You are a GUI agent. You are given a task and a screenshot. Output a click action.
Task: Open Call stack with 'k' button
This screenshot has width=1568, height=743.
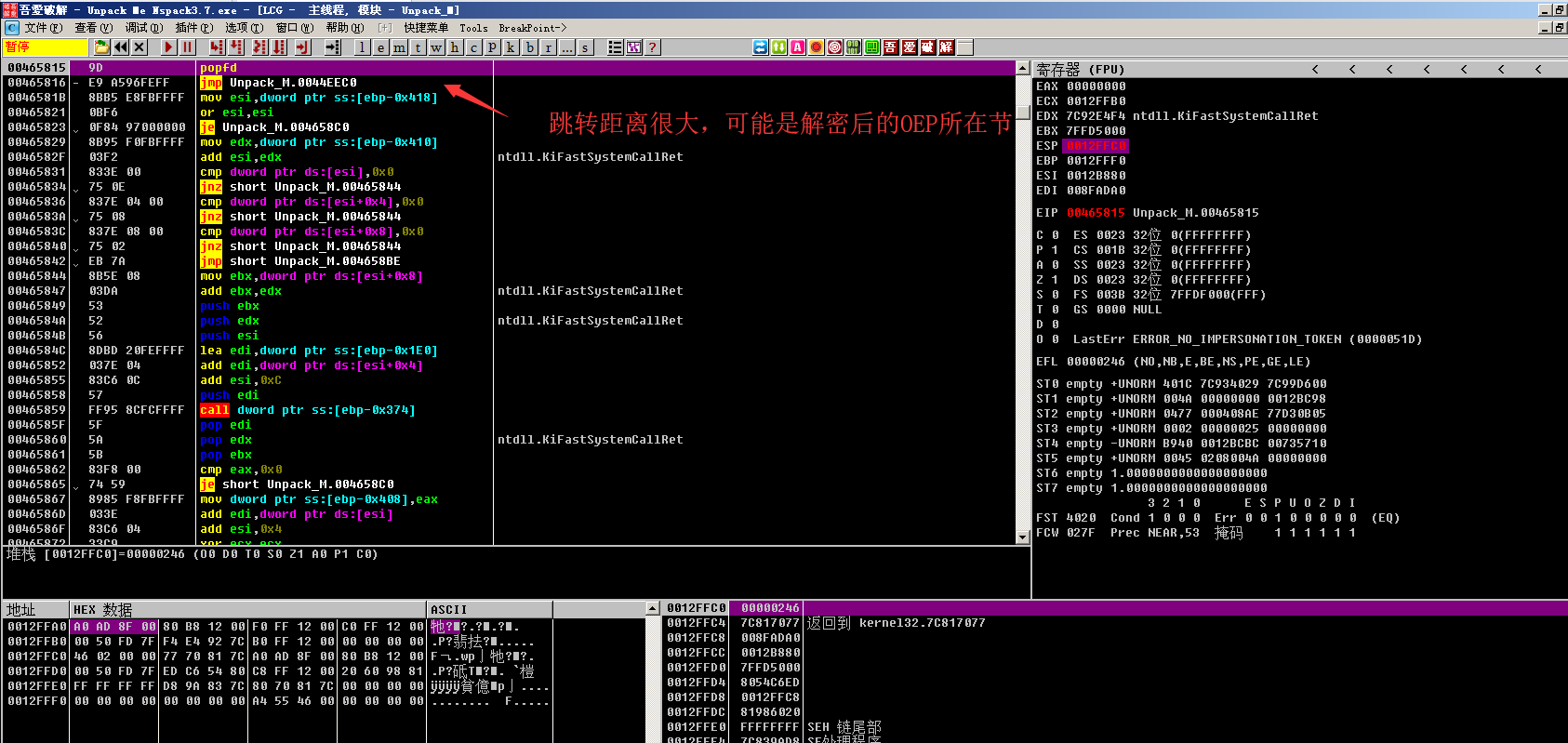click(511, 46)
